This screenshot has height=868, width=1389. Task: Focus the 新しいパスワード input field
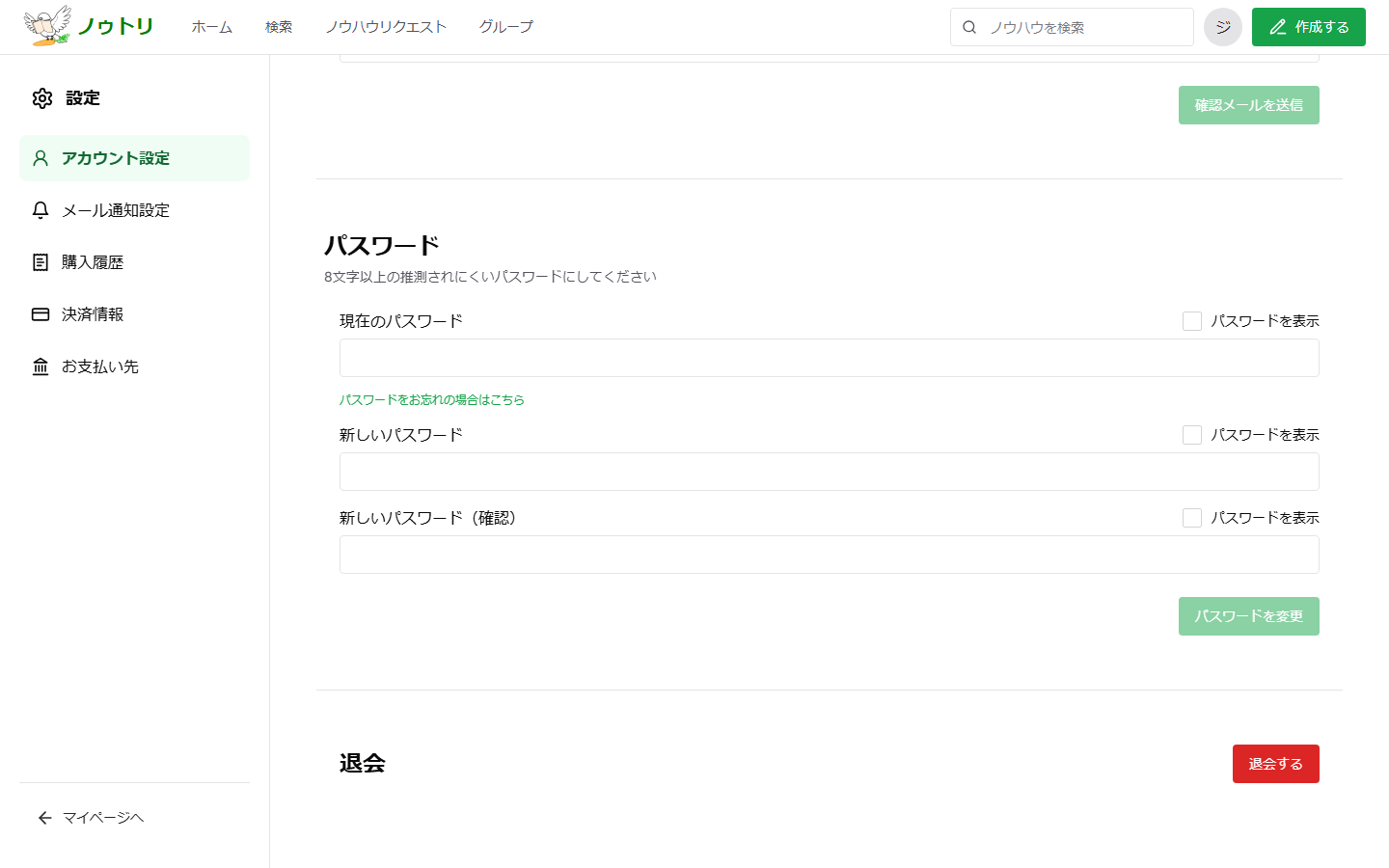pyautogui.click(x=830, y=472)
